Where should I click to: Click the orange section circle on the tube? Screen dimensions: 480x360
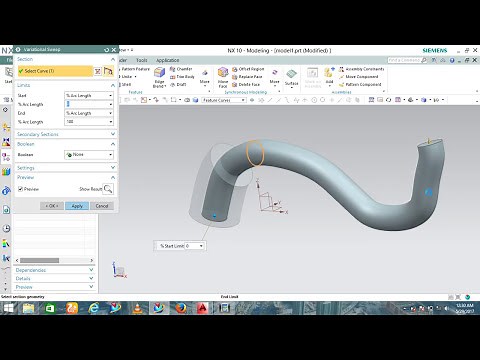click(255, 153)
